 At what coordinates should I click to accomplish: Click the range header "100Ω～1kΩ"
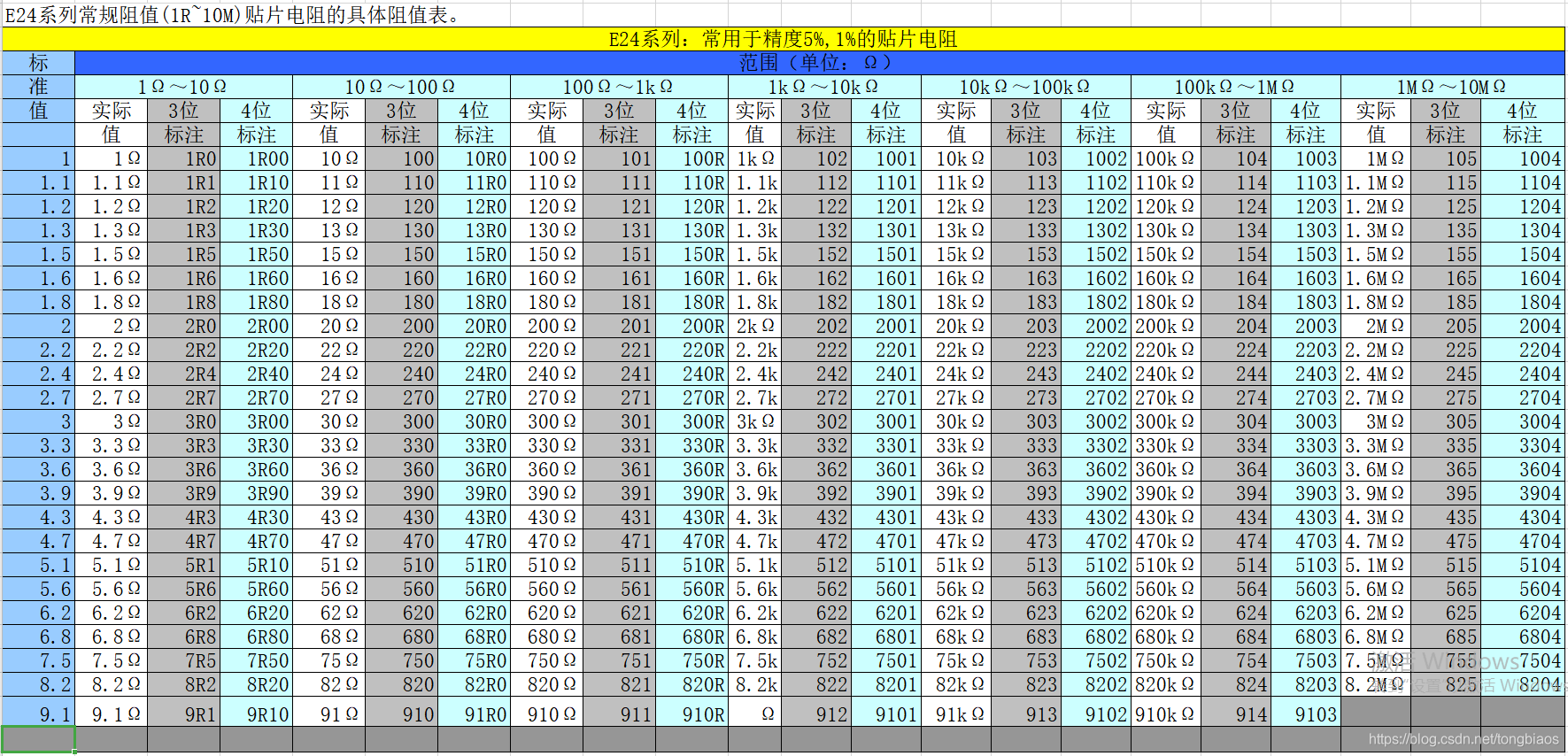619,87
